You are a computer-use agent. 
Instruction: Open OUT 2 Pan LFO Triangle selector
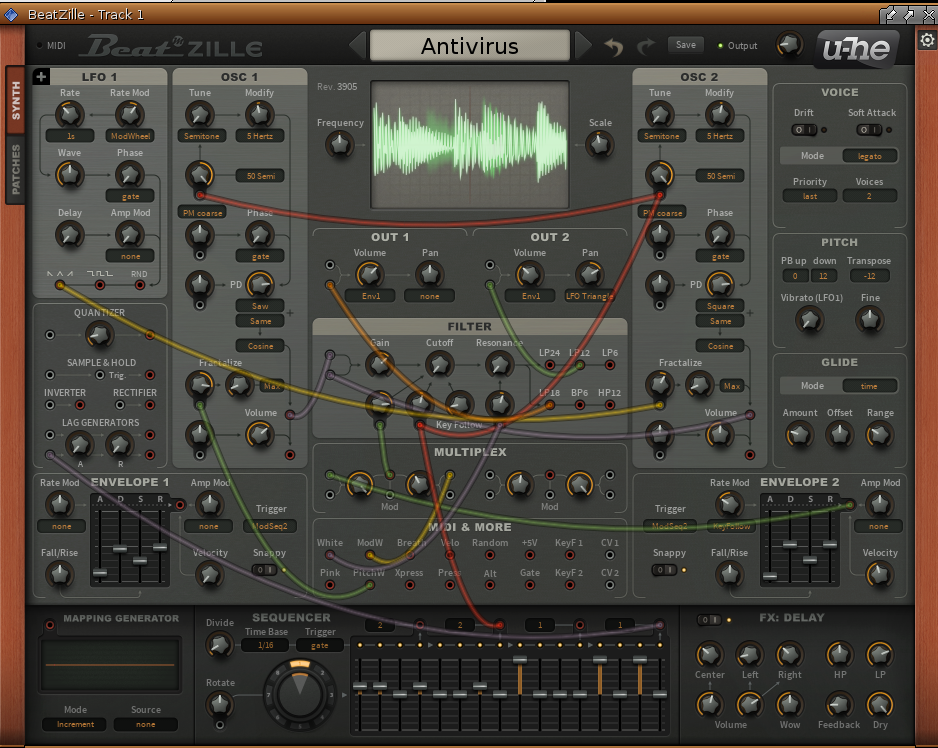click(x=589, y=296)
